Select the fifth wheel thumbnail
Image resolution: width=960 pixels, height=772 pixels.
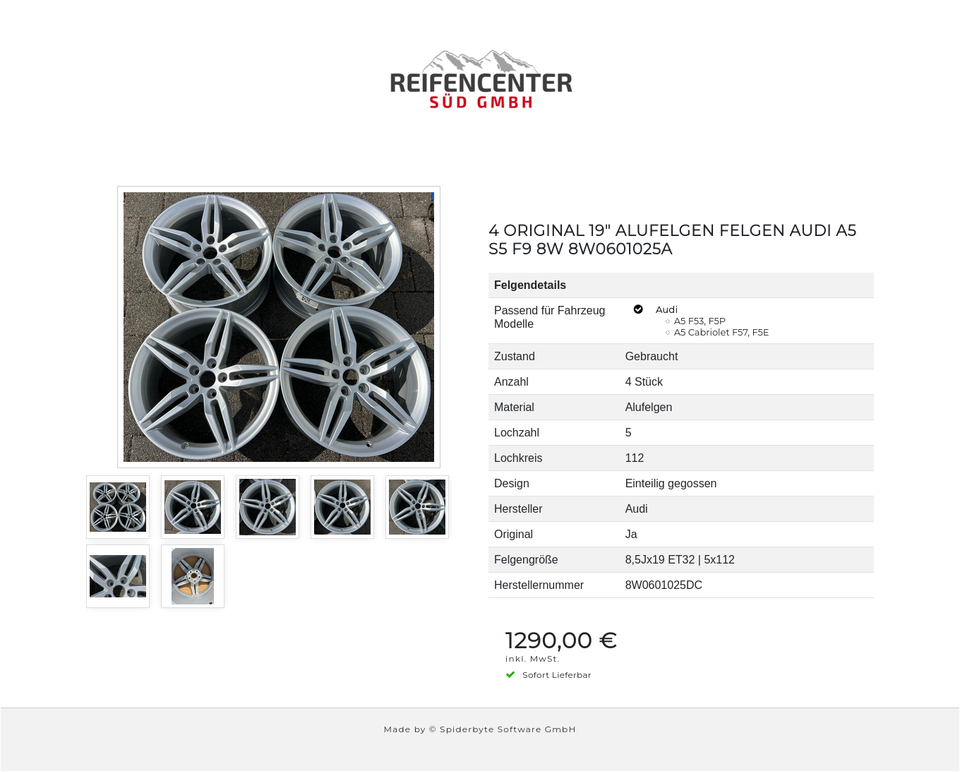pyautogui.click(x=417, y=507)
